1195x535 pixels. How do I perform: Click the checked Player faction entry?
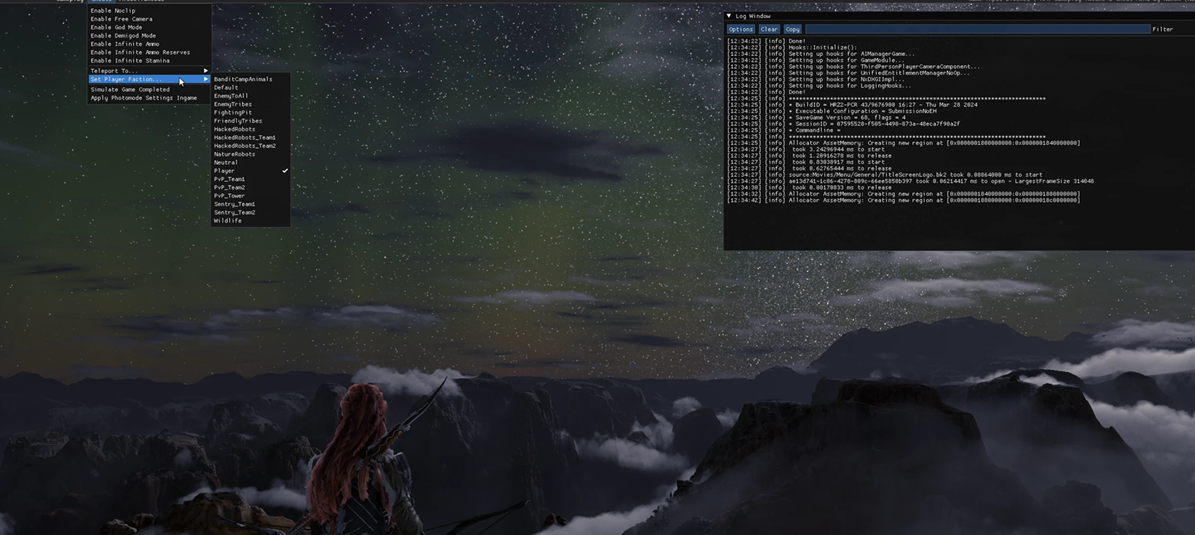tap(251, 171)
